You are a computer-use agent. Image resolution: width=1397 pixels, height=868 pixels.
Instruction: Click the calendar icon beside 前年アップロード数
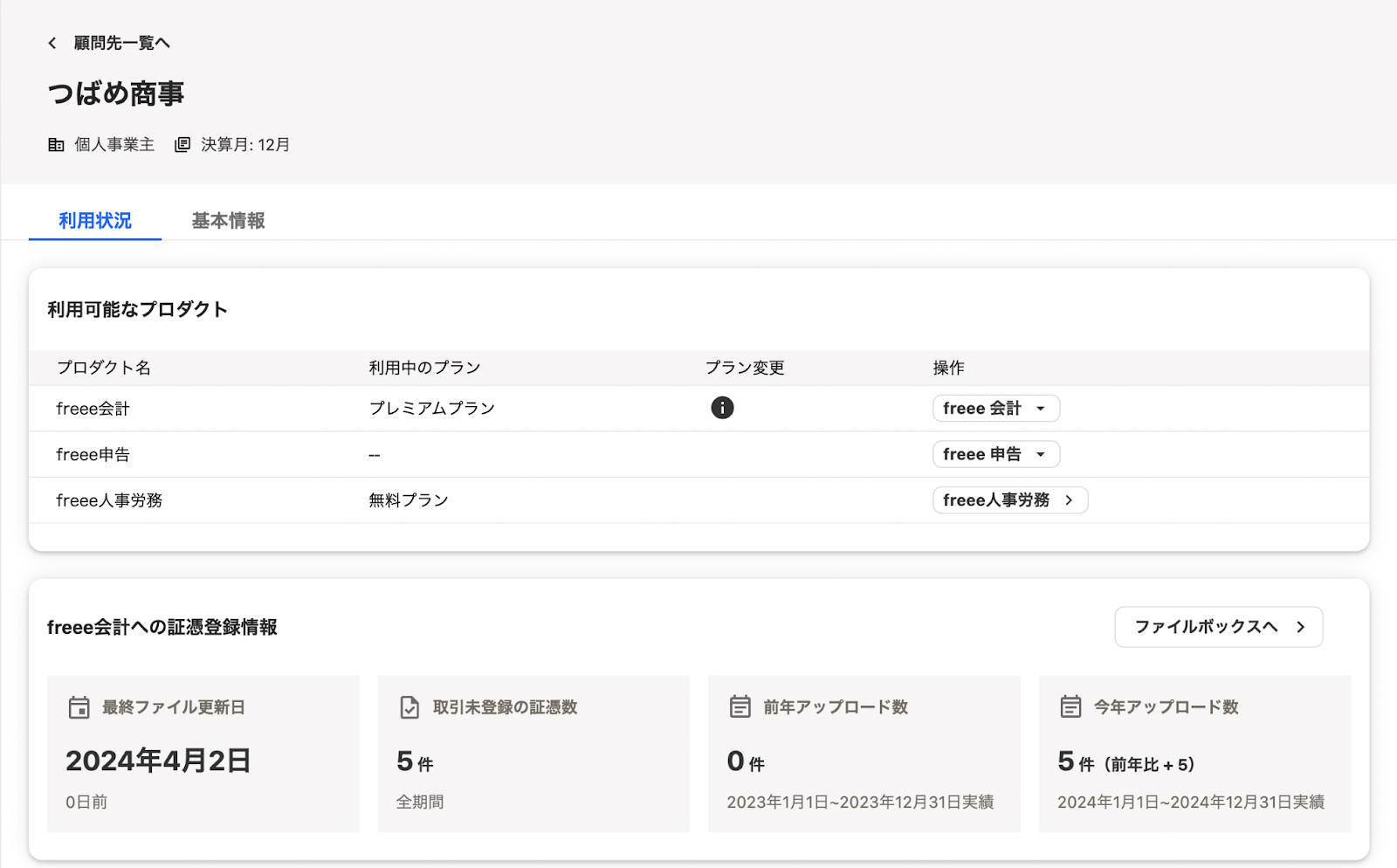click(740, 707)
